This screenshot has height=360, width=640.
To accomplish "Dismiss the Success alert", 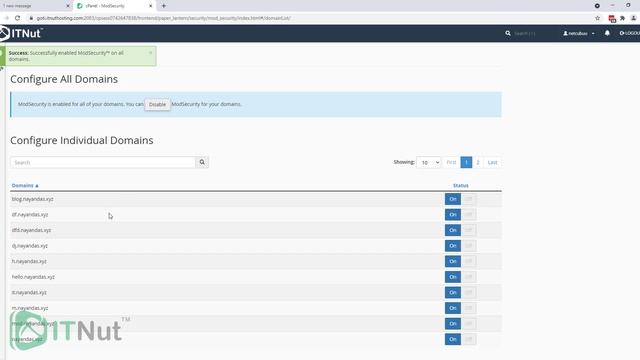I will (x=151, y=53).
